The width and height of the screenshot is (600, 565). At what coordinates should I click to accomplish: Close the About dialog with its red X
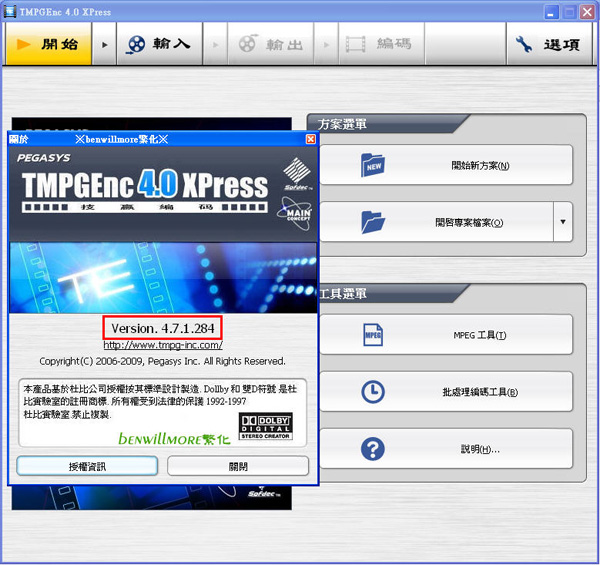coord(311,139)
